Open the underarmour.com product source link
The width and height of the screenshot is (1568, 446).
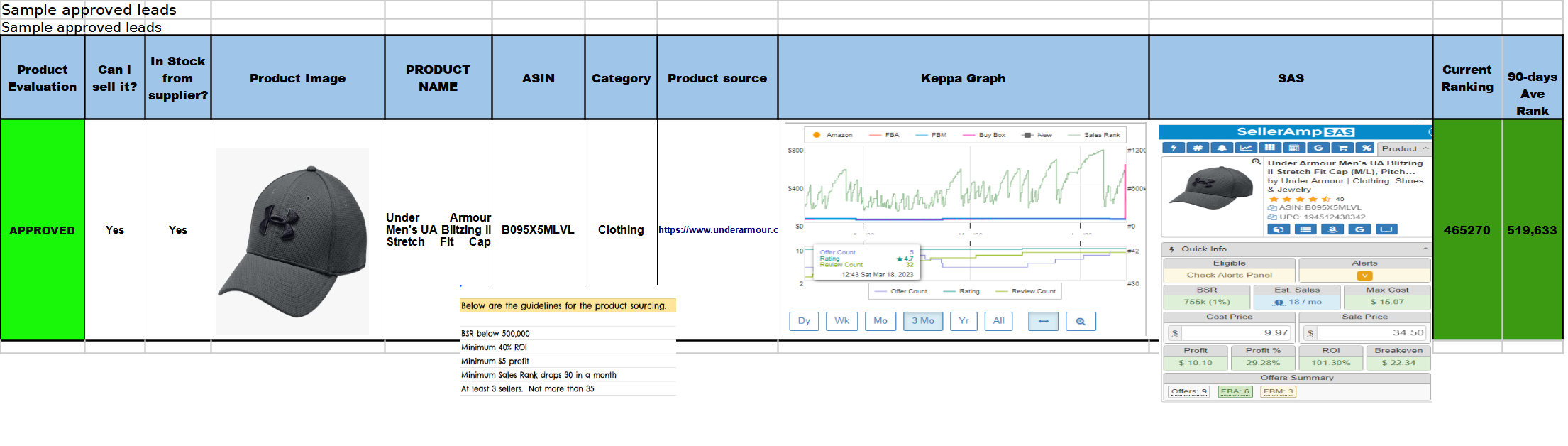coord(717,230)
